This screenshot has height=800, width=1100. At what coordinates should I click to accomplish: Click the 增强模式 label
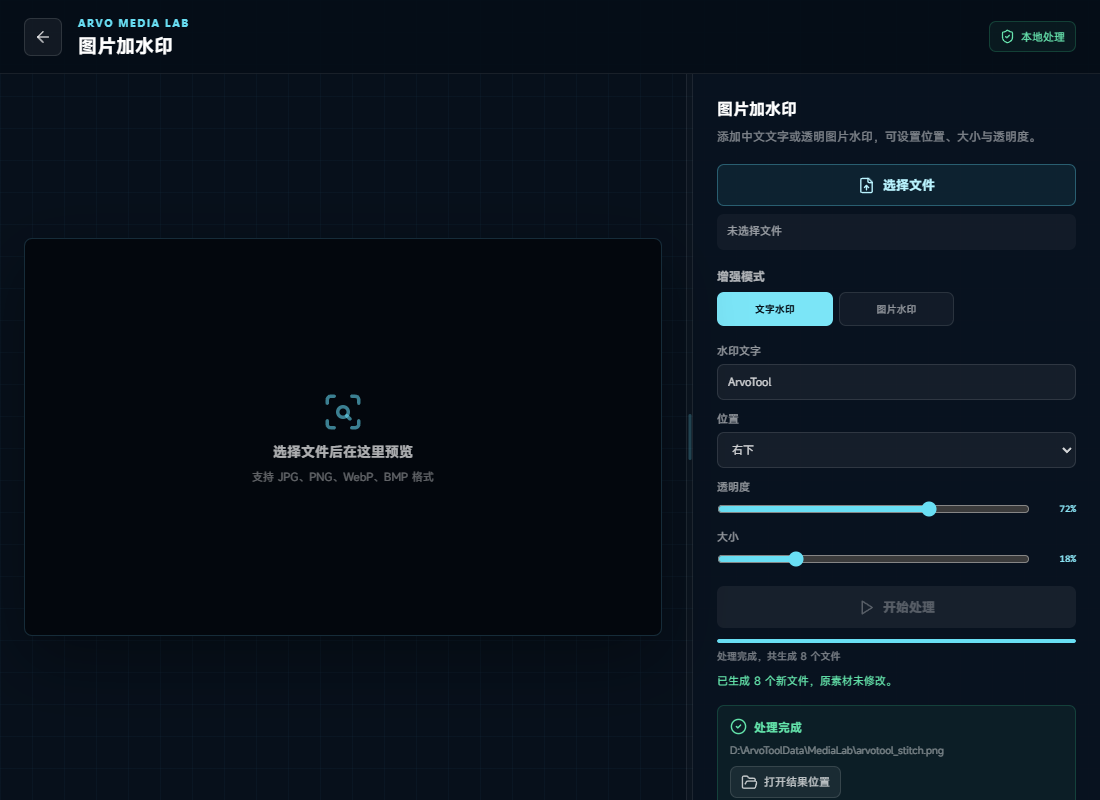(x=740, y=276)
